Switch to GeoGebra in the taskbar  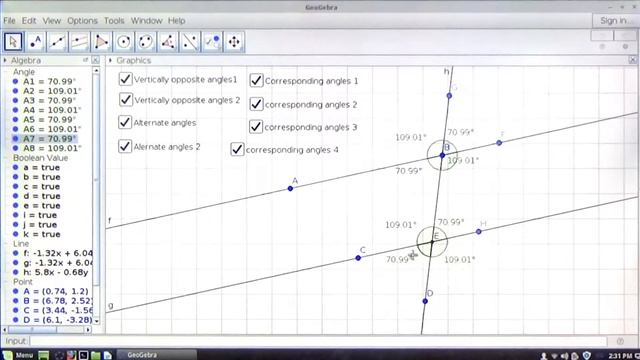(157, 355)
